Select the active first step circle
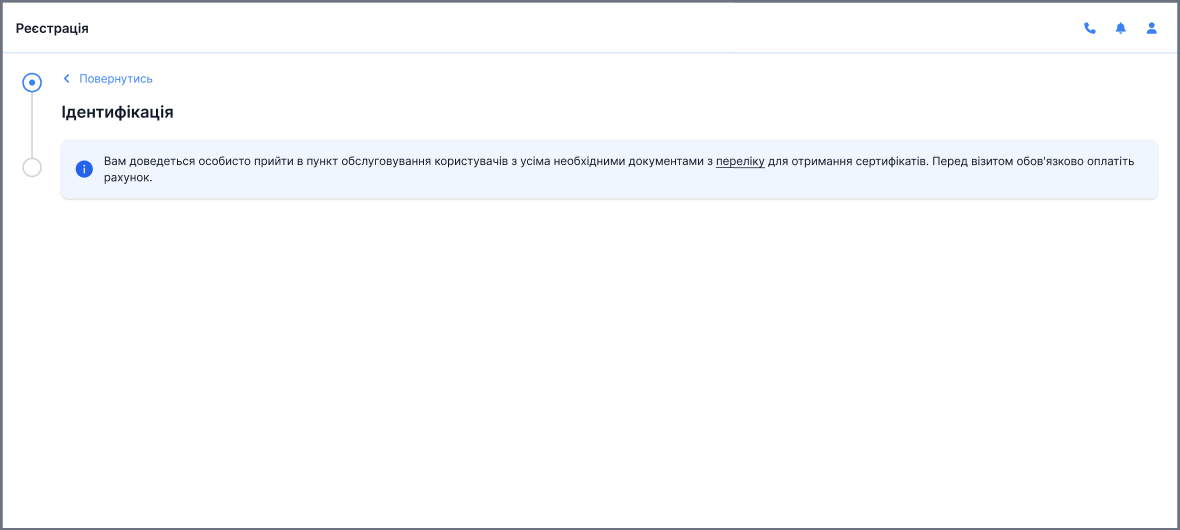Viewport: 1180px width, 530px height. (32, 82)
